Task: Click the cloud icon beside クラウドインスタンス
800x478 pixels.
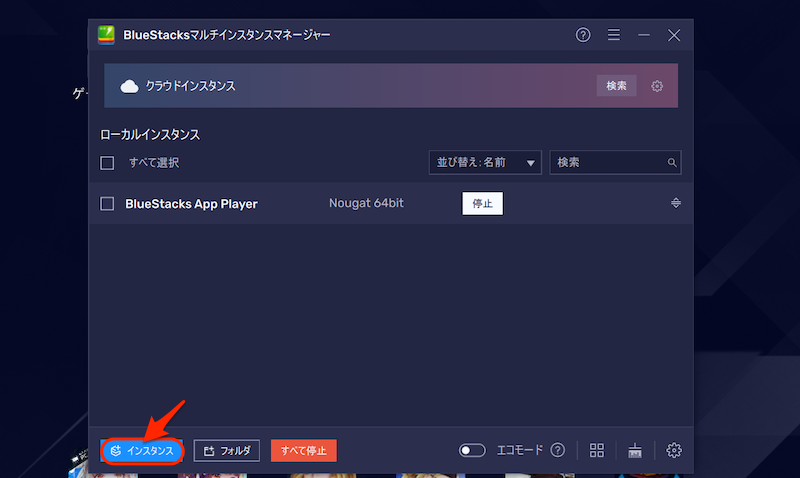Action: (x=129, y=86)
